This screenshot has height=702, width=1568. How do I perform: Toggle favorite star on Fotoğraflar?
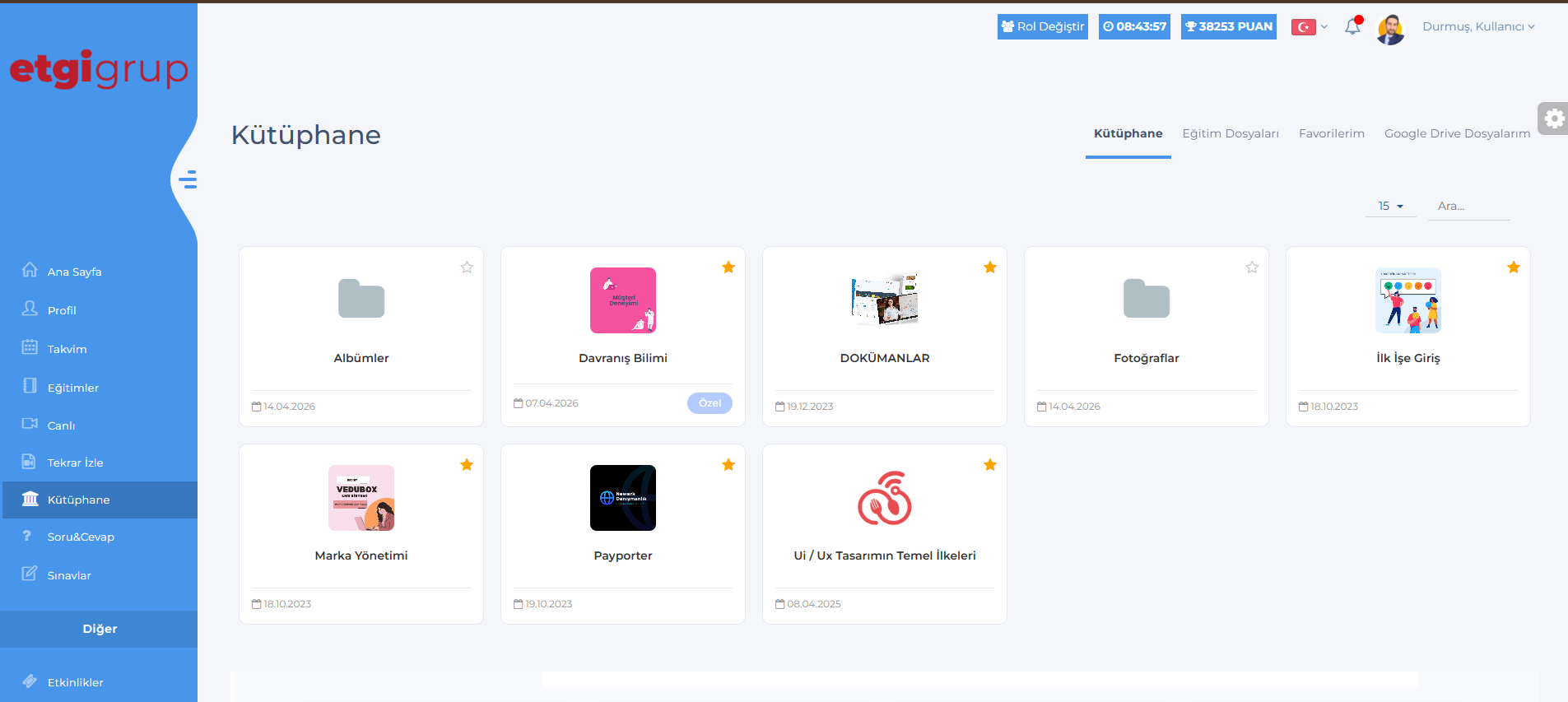[x=1252, y=267]
